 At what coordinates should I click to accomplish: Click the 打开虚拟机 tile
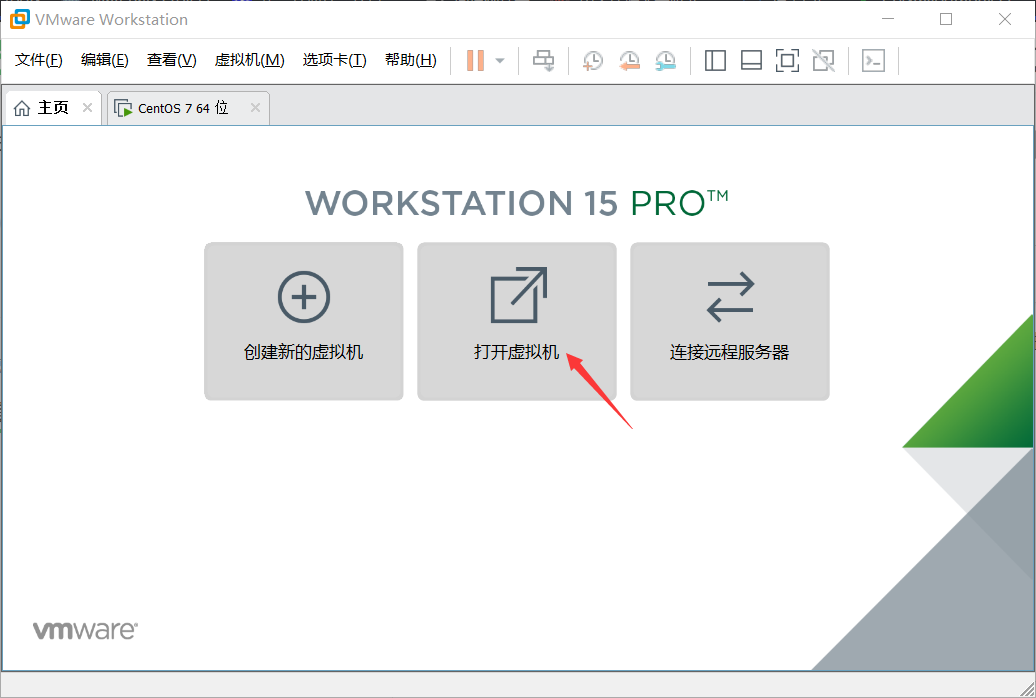click(x=517, y=321)
